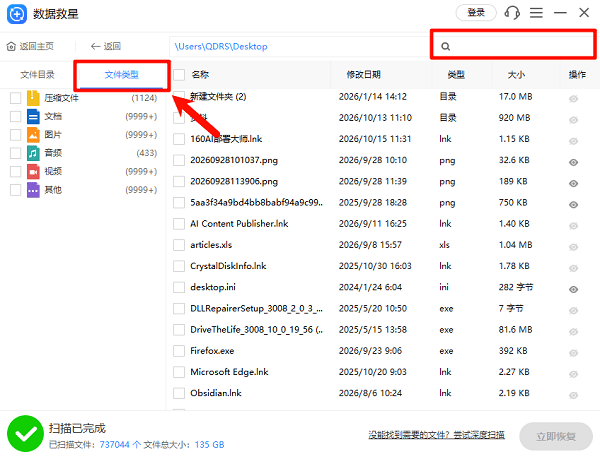Click eye icon for CrystalDiskInfo.lnk row

click(x=573, y=268)
